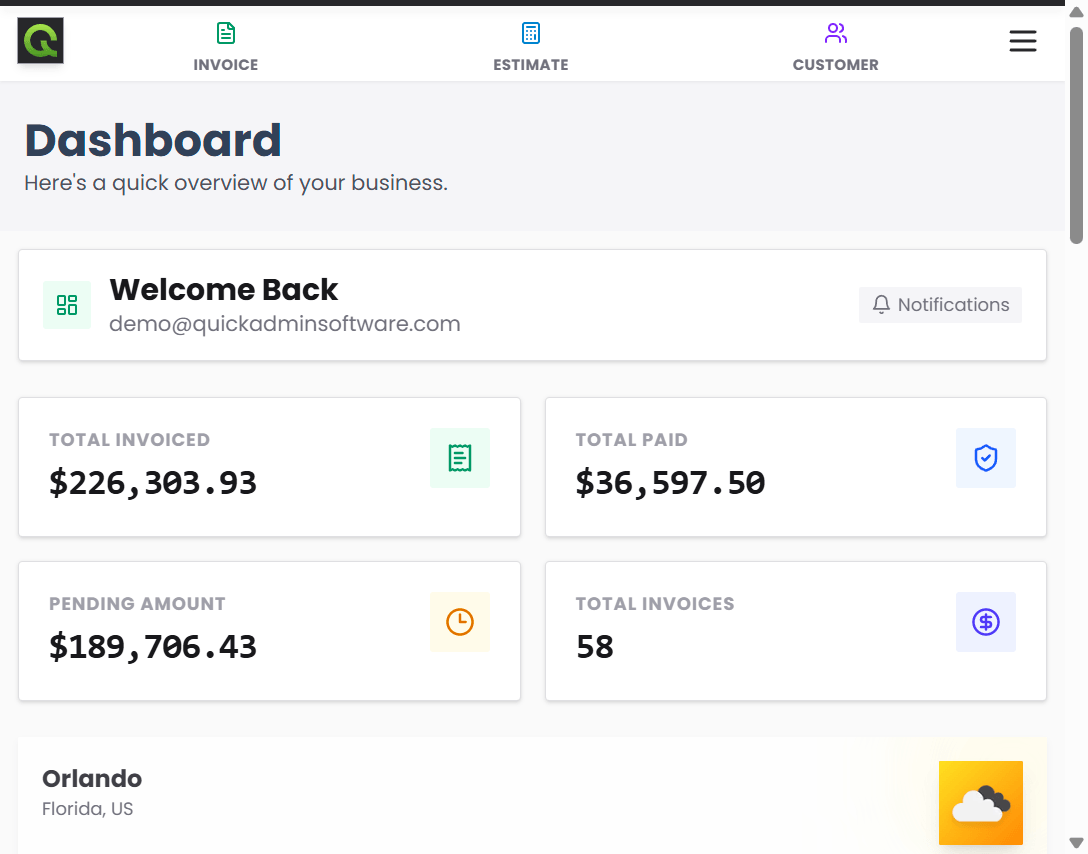Click the green Q logo
1088x854 pixels.
coord(40,40)
